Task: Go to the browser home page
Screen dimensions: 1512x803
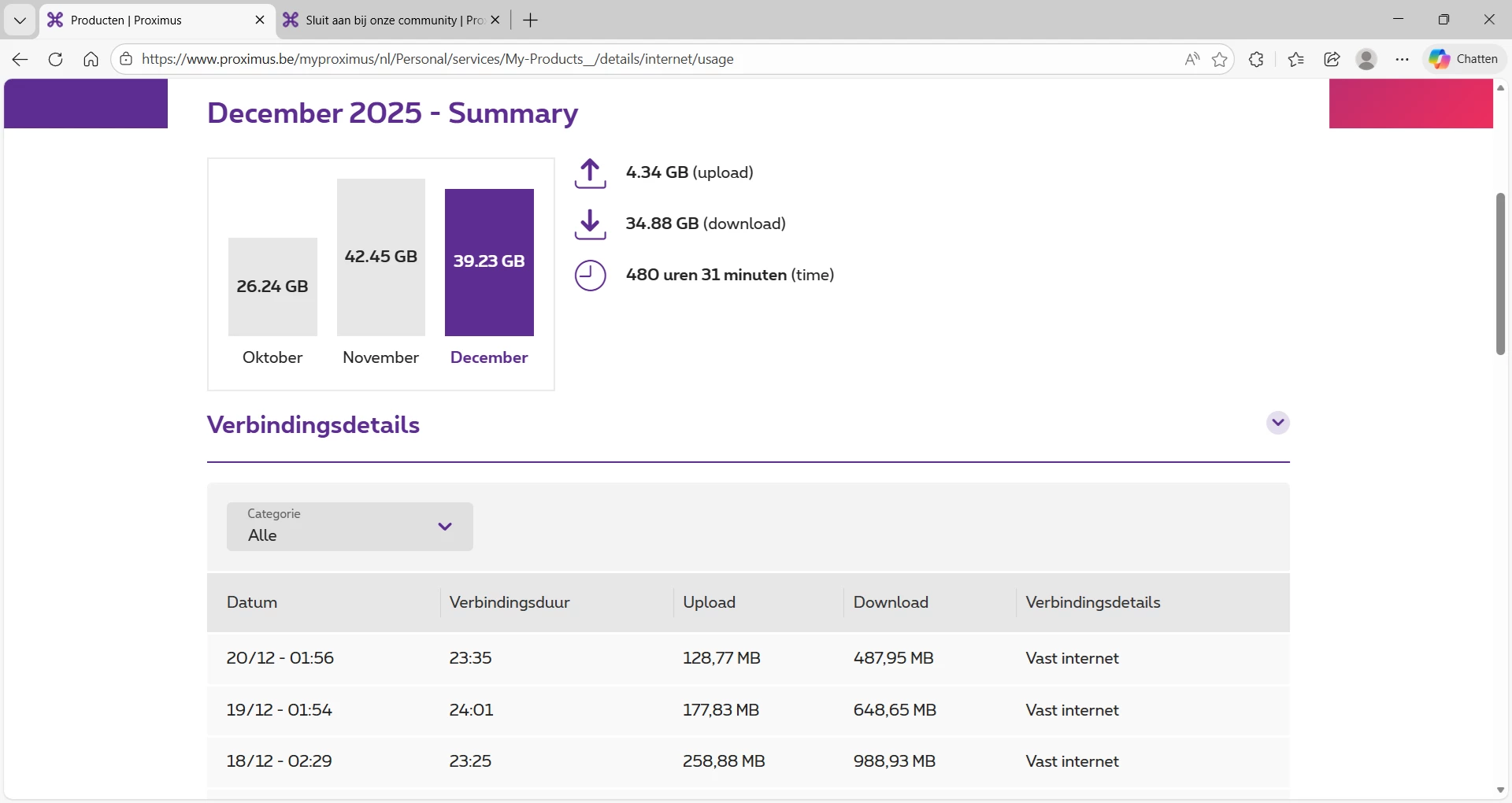Action: pyautogui.click(x=91, y=60)
